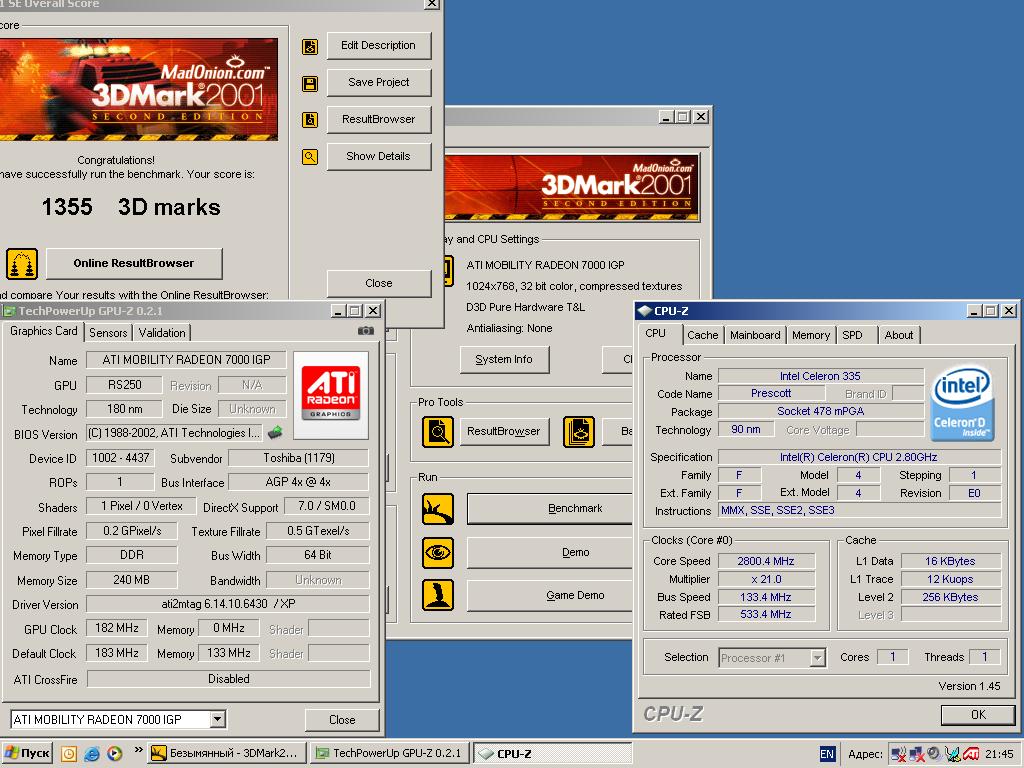This screenshot has width=1024, height=768.
Task: Click the Demo eye icon
Action: click(x=438, y=552)
